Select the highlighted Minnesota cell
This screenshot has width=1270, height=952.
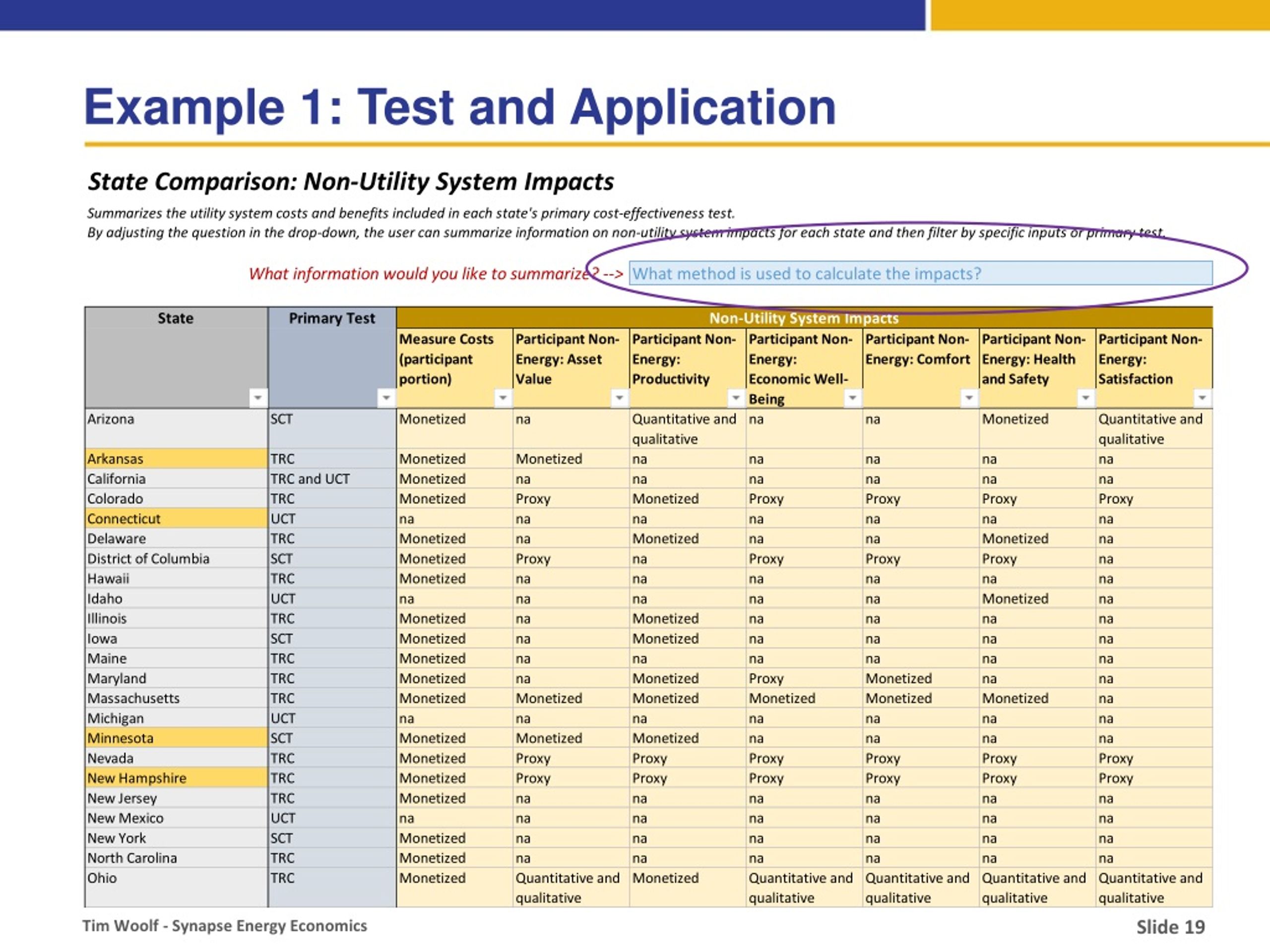tap(176, 738)
